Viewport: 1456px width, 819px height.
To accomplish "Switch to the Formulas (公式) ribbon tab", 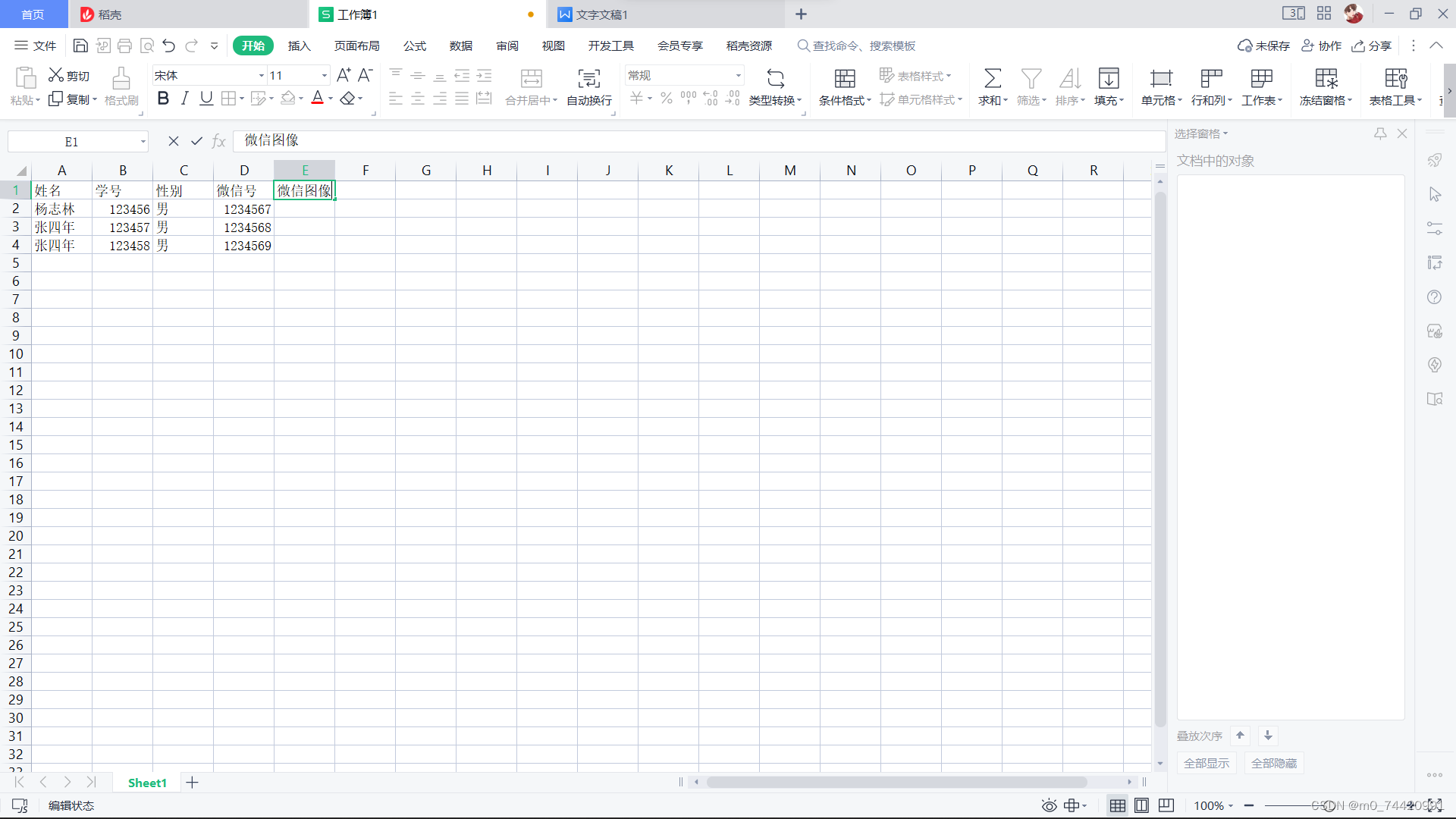I will 414,45.
